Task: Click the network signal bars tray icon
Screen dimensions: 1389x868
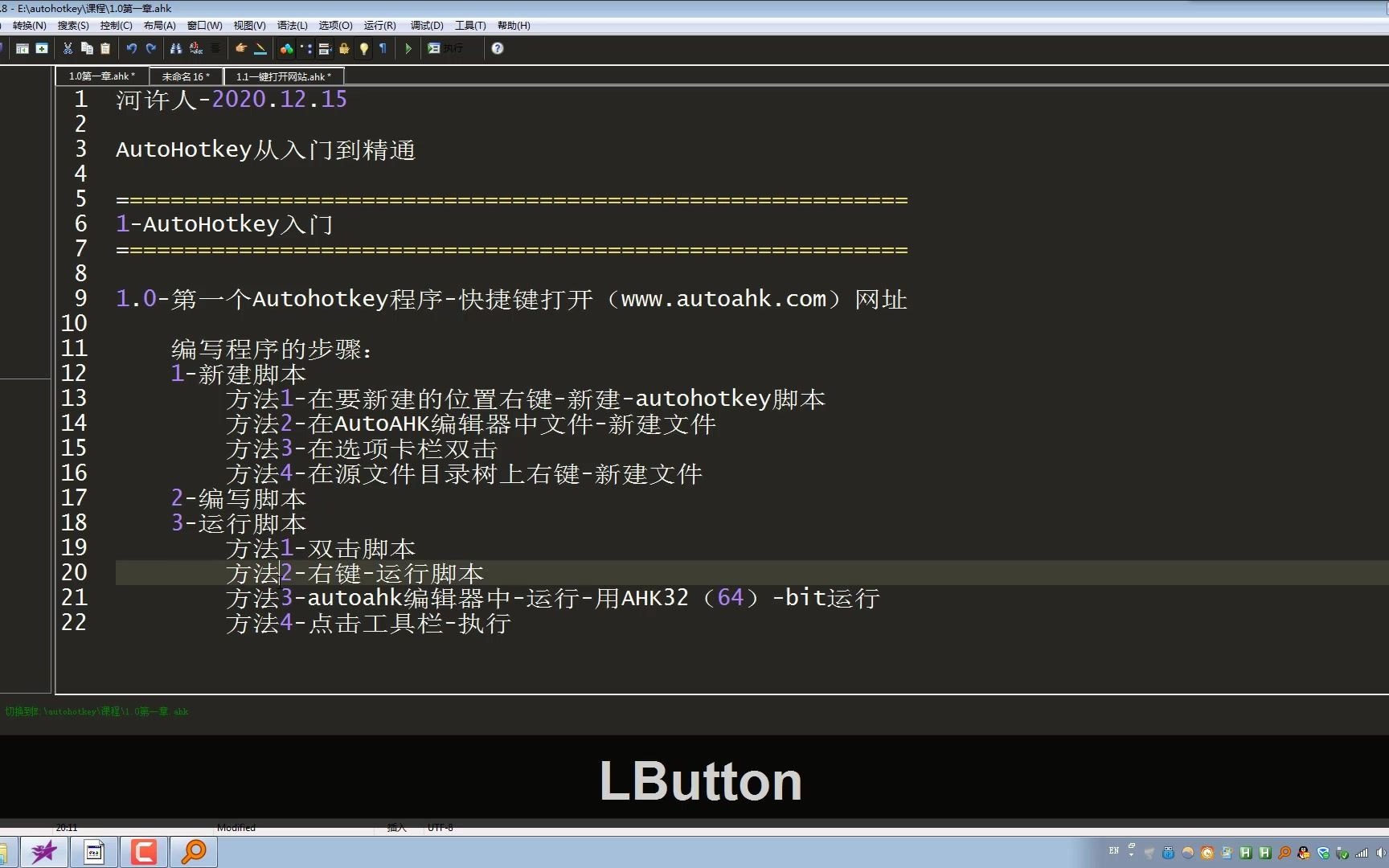Action: click(1362, 853)
